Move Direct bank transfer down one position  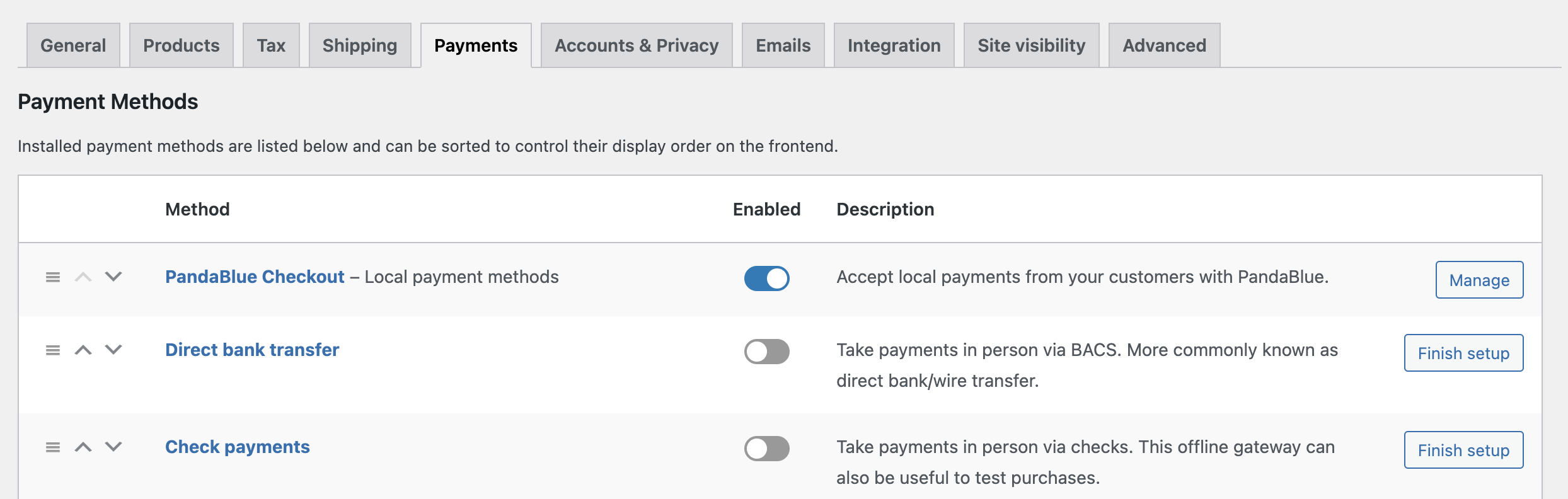pos(113,350)
